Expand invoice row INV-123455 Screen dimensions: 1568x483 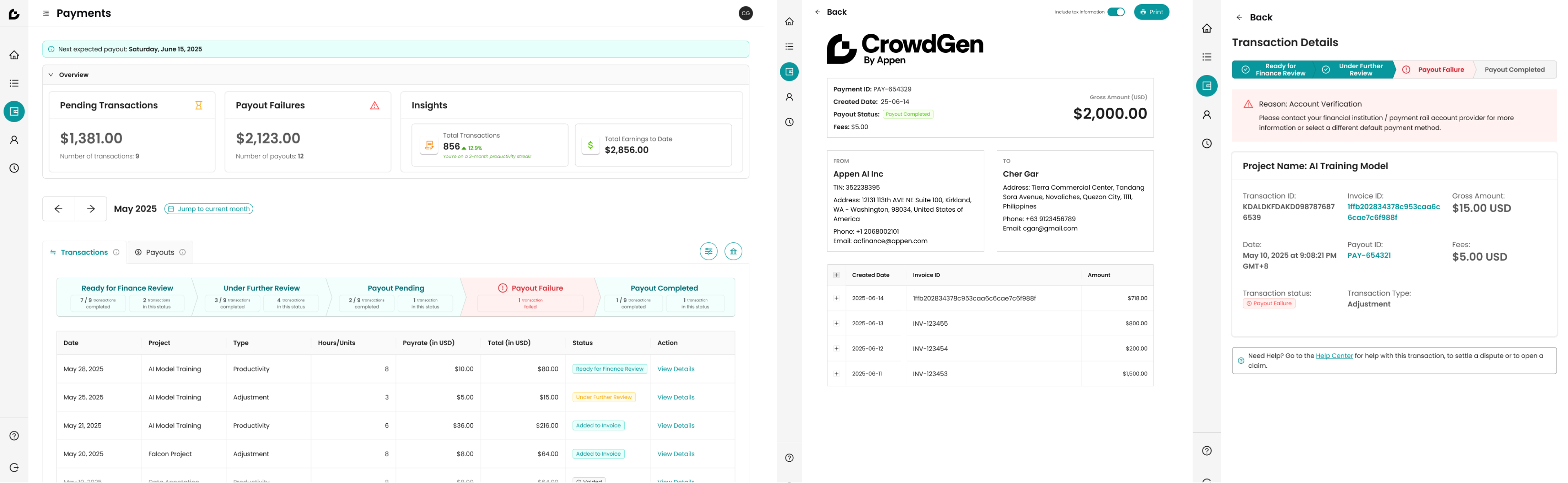(x=836, y=323)
